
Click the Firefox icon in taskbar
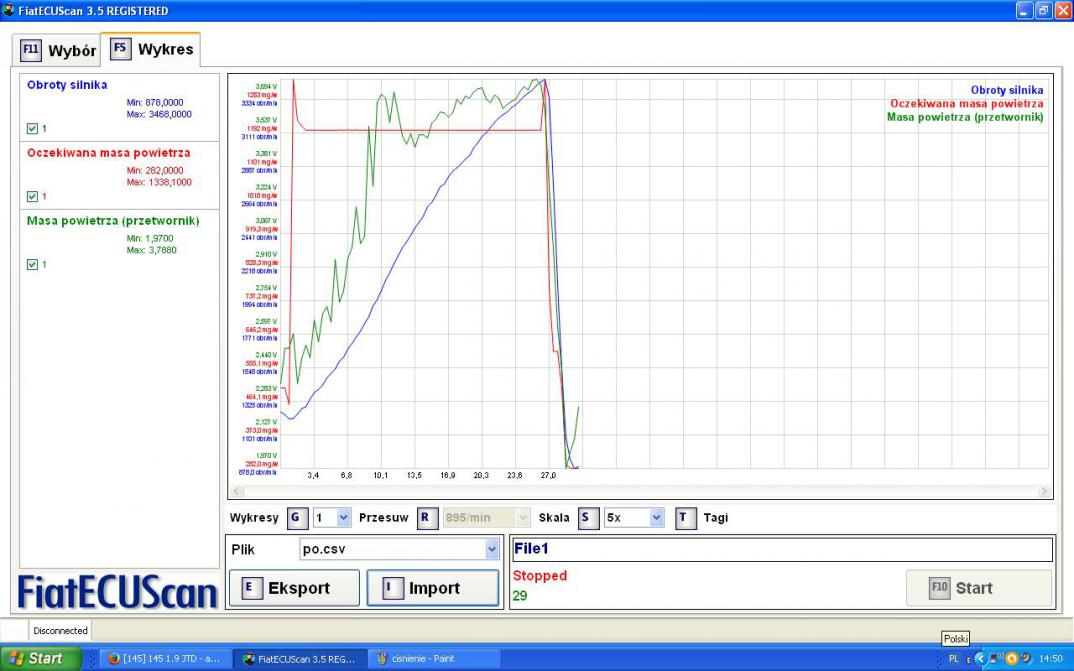(114, 659)
